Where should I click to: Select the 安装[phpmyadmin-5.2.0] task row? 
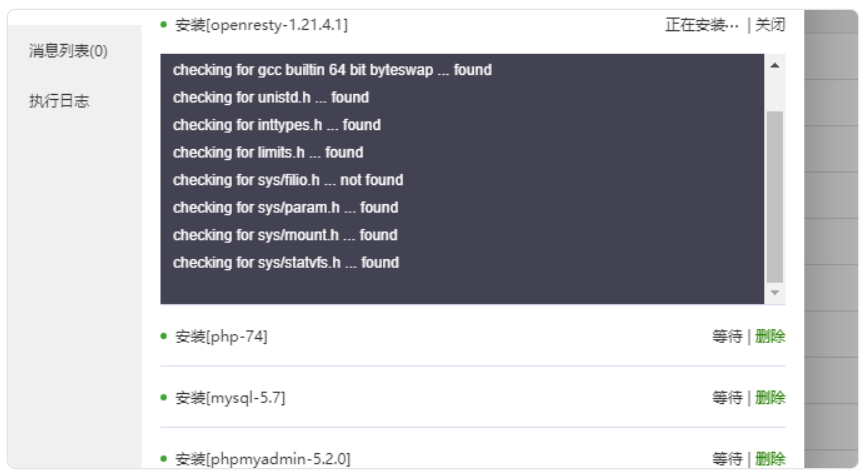click(473, 457)
